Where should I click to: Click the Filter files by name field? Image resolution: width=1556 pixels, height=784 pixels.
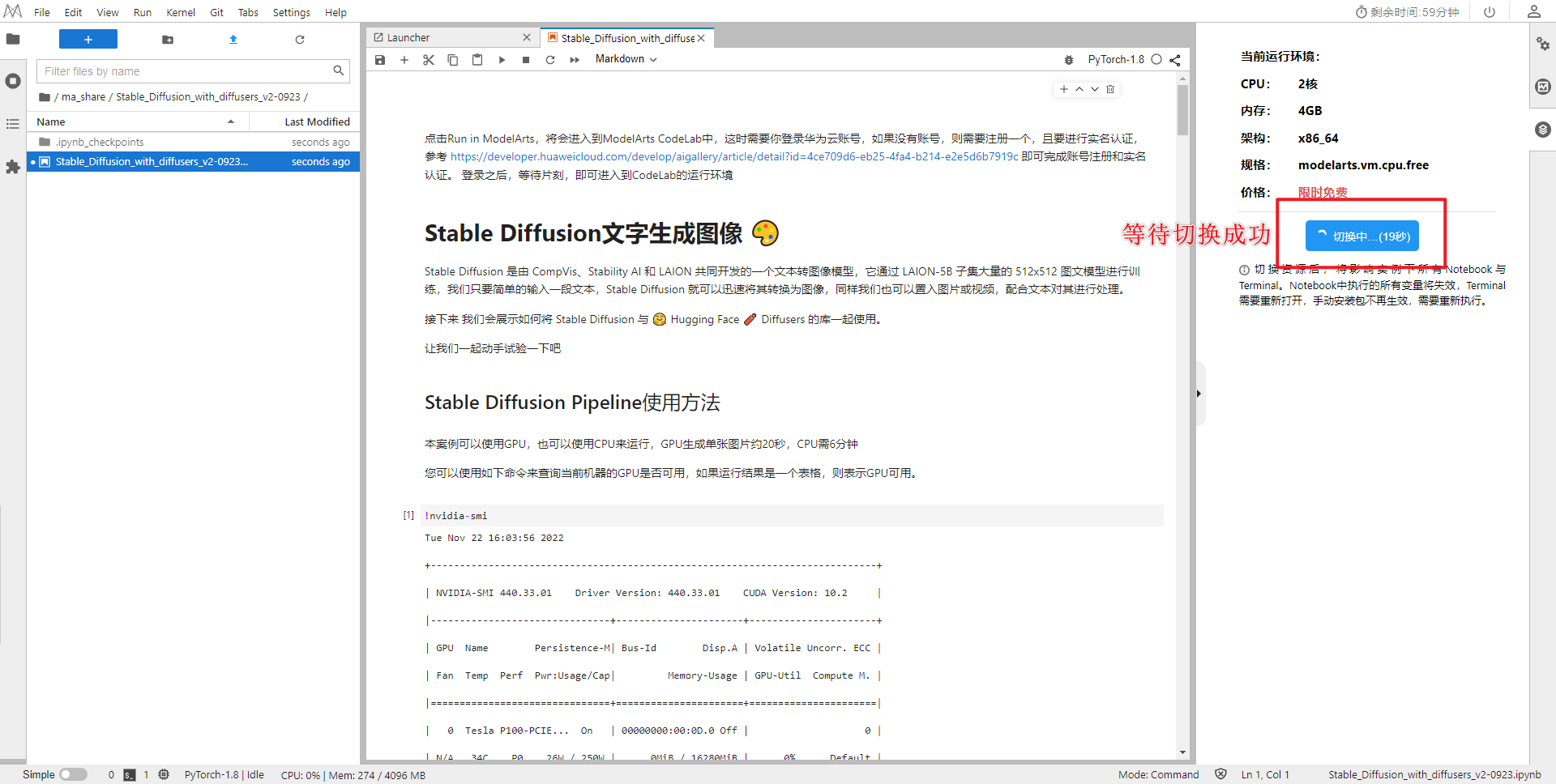193,71
